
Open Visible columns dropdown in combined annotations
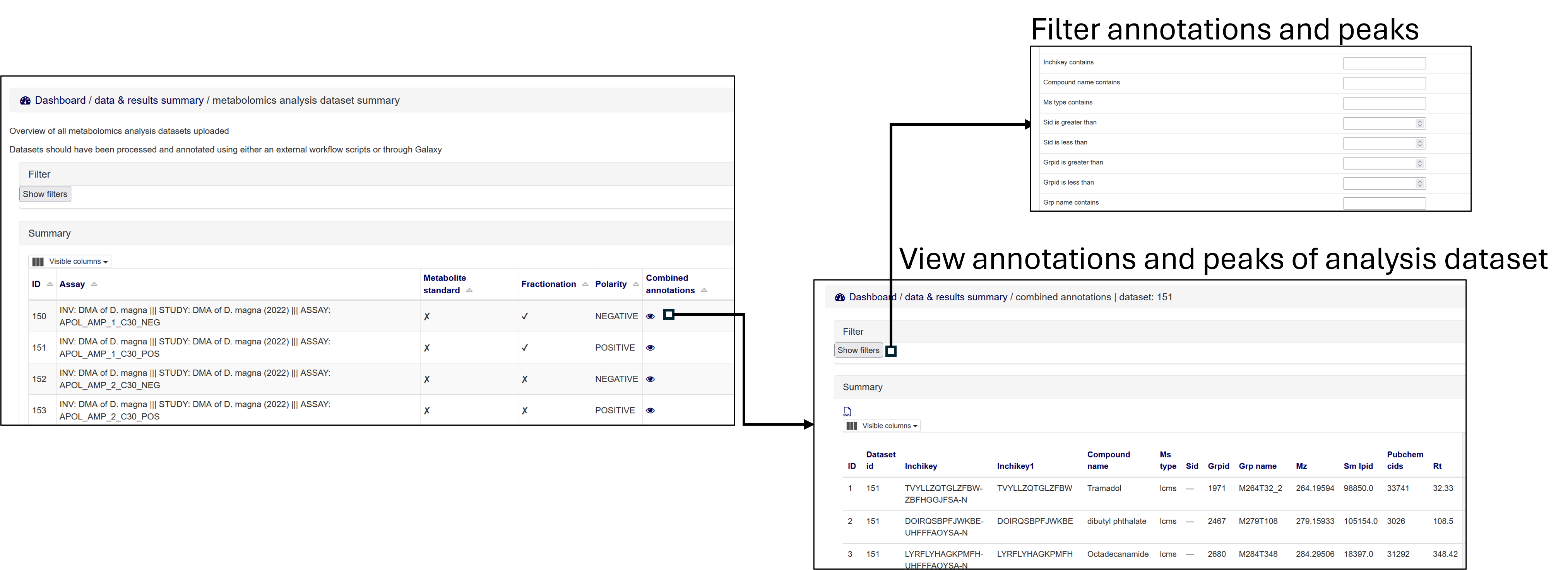882,426
